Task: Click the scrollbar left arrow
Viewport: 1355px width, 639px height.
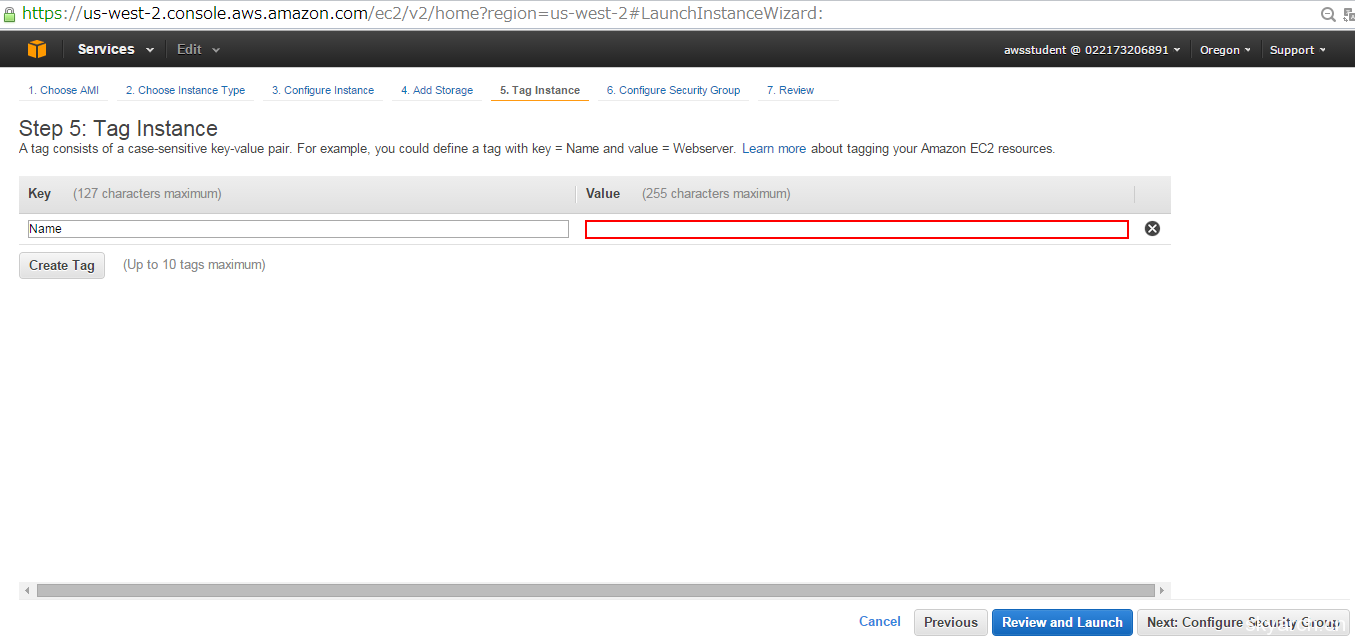Action: pyautogui.click(x=27, y=591)
